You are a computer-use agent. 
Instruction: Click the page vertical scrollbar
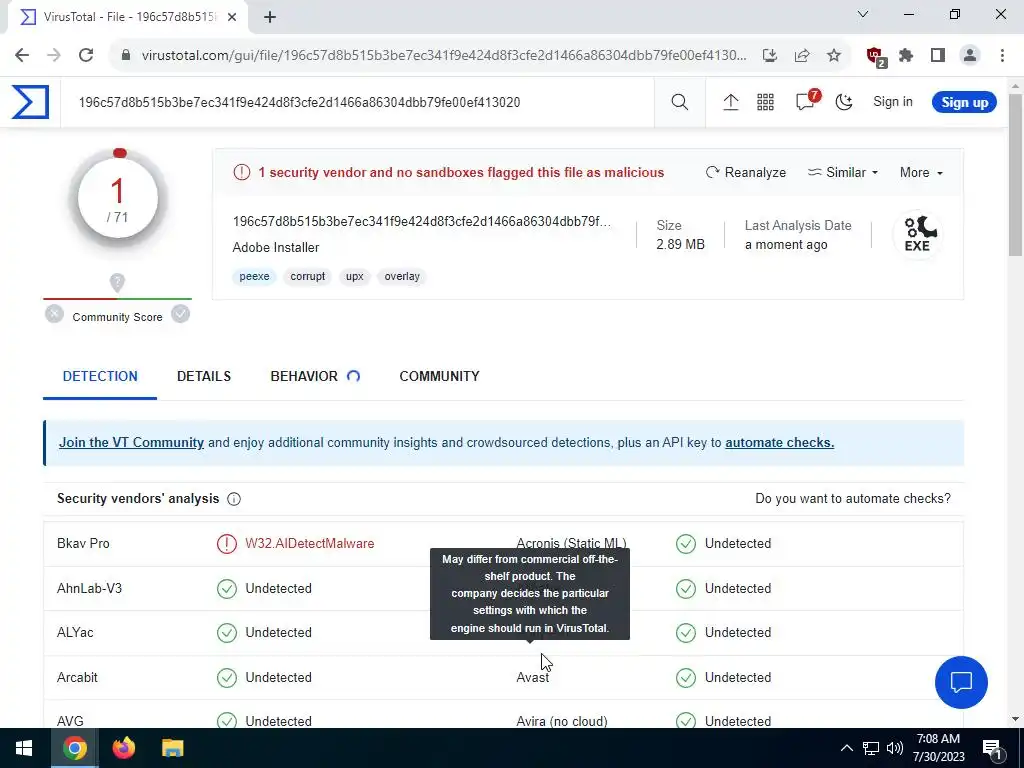coord(1016,174)
